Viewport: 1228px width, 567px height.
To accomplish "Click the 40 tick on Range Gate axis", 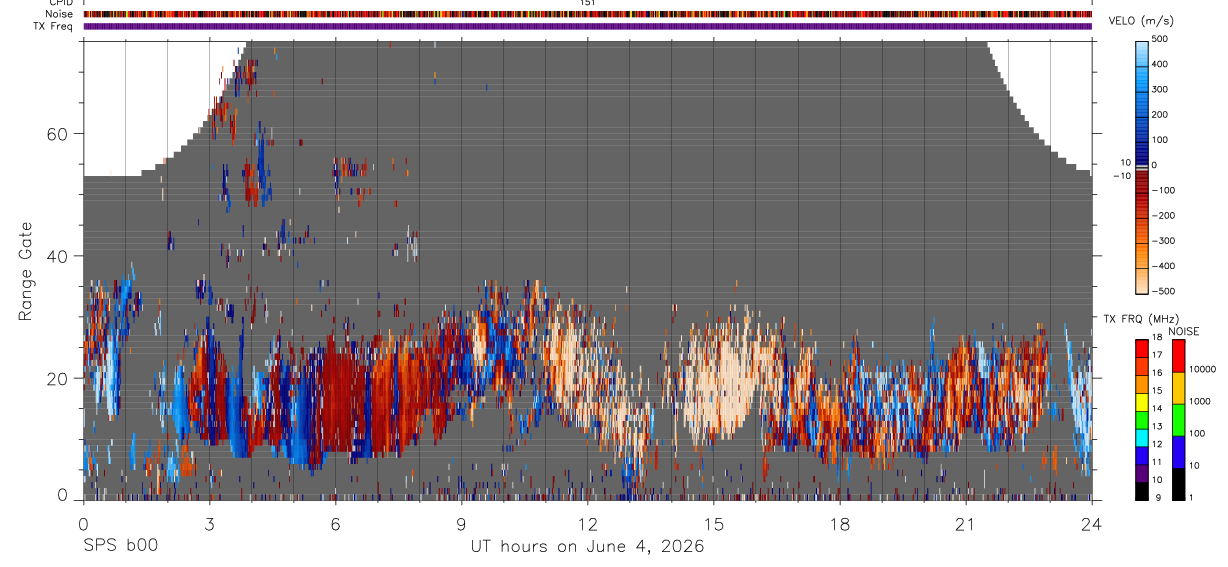I will 57,256.
